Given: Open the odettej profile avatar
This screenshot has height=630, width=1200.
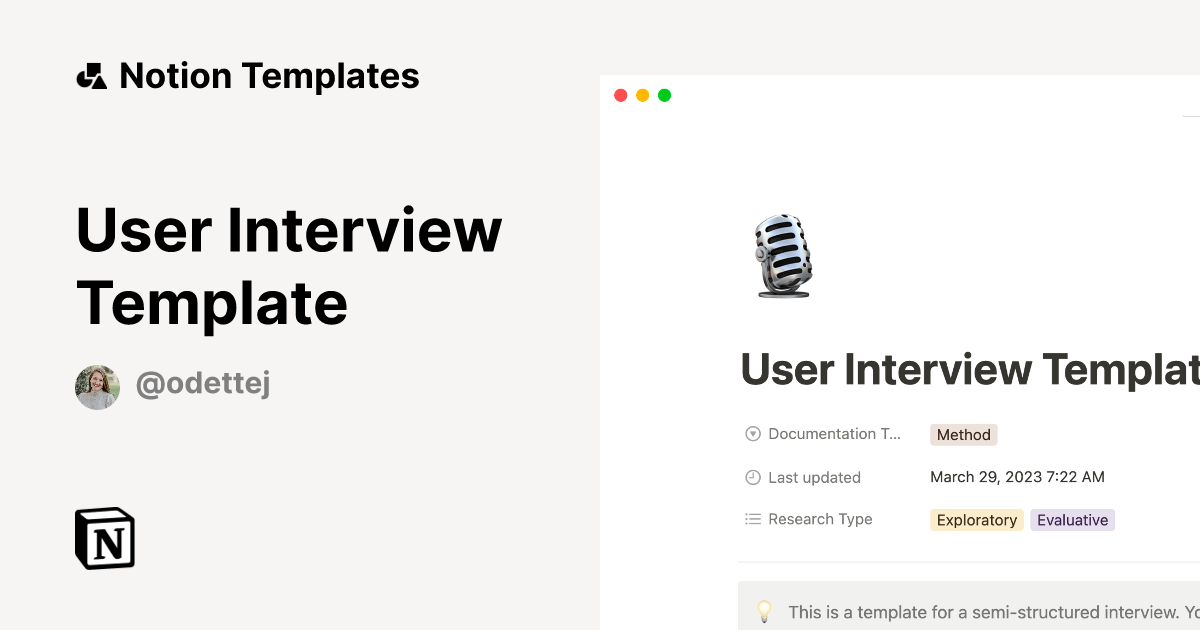Looking at the screenshot, I should (x=97, y=387).
